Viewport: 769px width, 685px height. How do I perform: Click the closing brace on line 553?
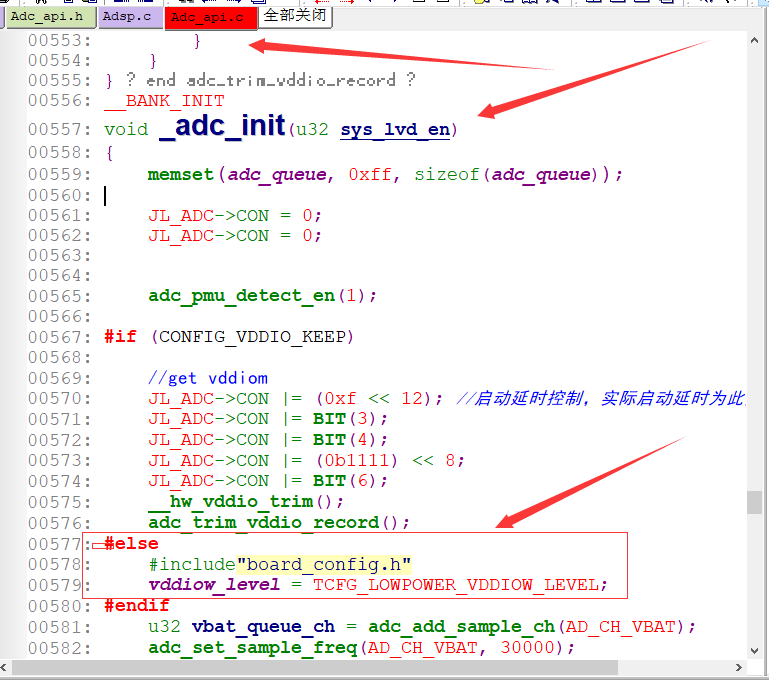click(197, 41)
